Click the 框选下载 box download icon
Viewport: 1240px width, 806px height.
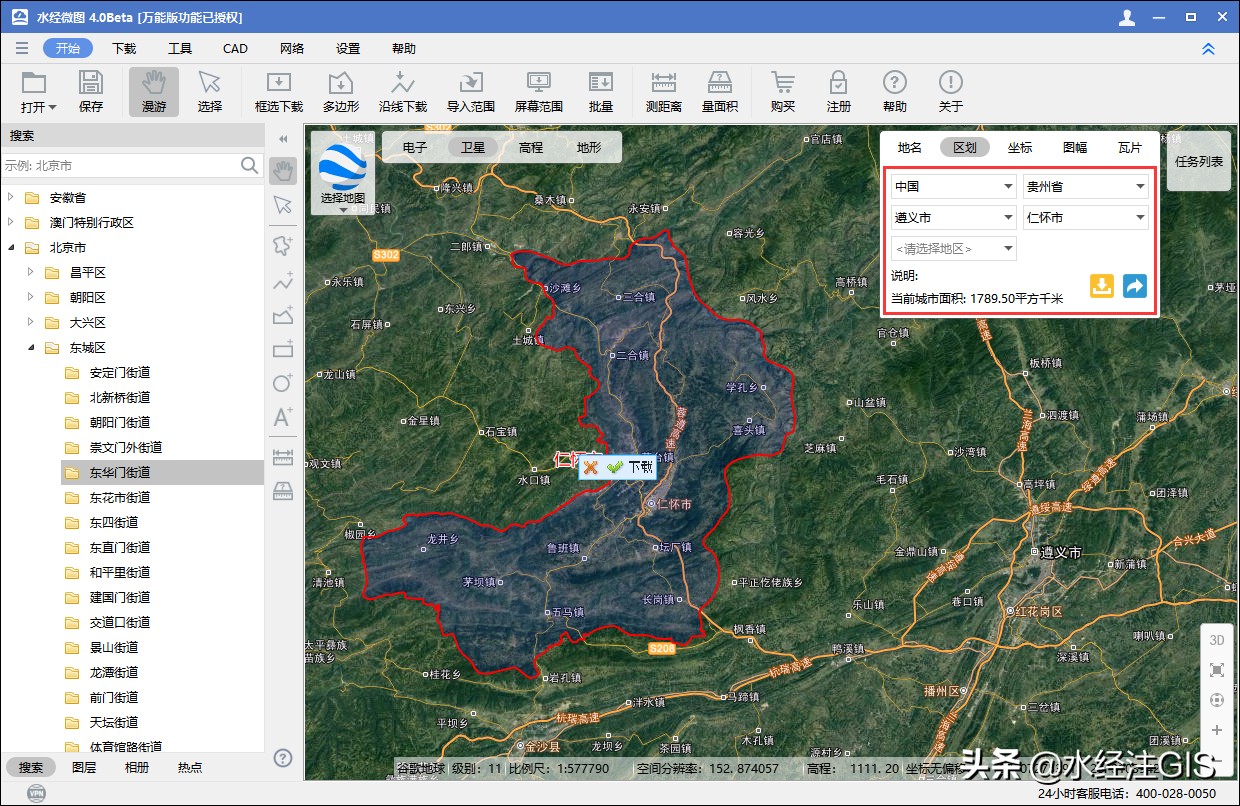[278, 84]
